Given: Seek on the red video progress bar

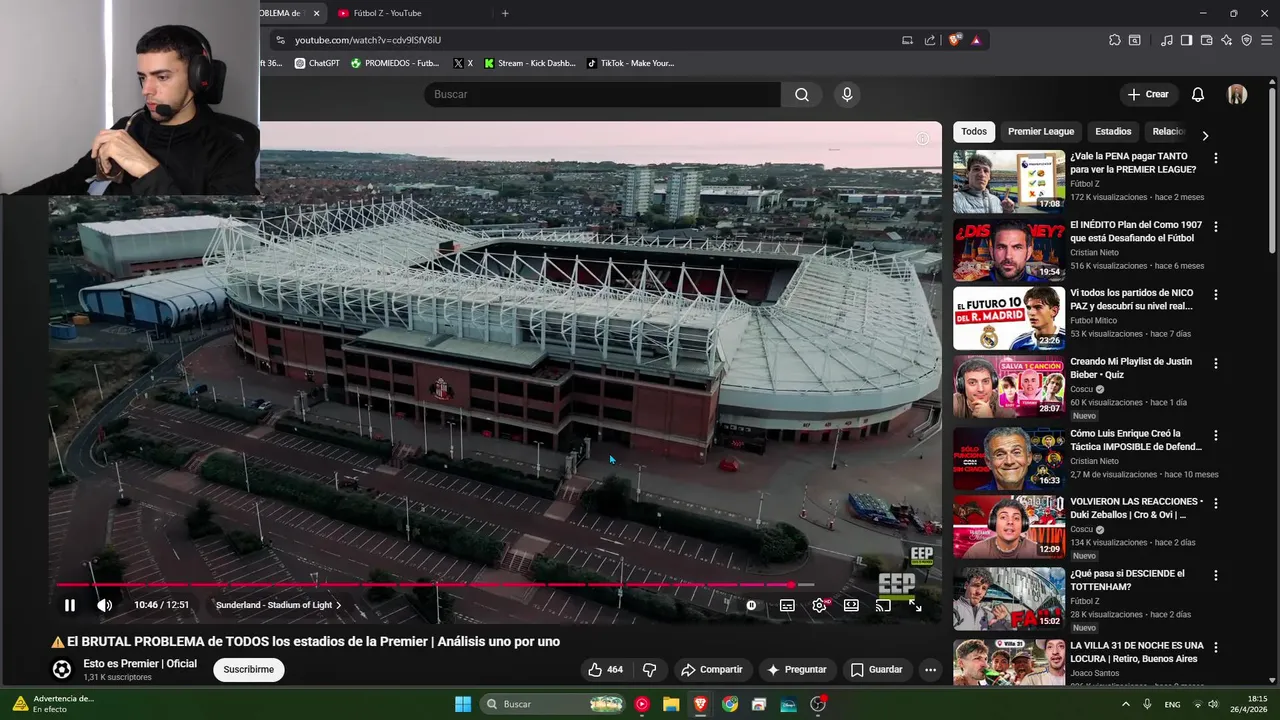Looking at the screenshot, I should coord(435,584).
